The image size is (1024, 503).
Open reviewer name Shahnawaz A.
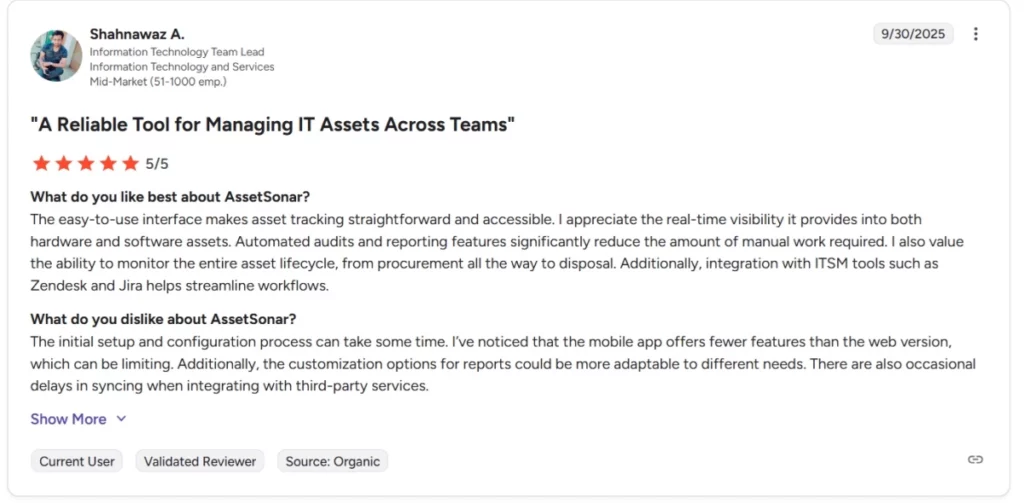(x=137, y=33)
